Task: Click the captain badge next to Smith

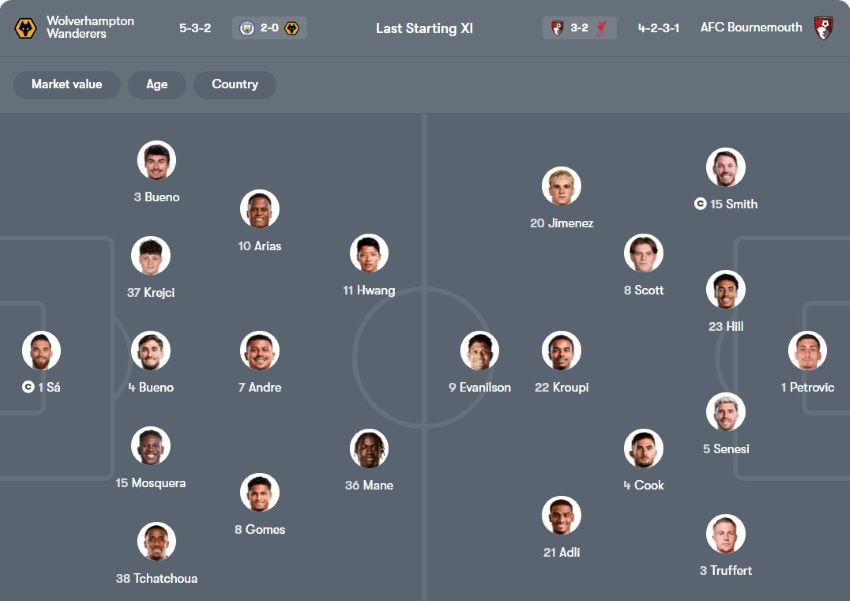Action: (700, 204)
